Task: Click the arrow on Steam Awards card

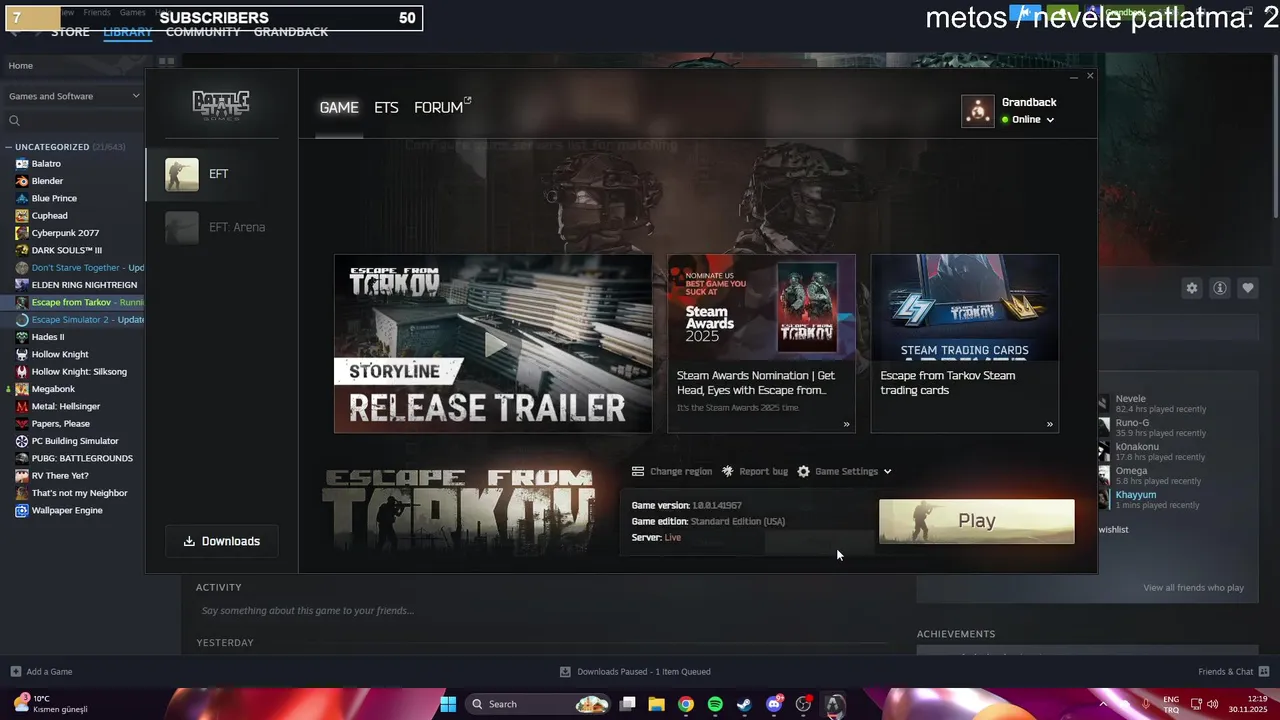Action: pyautogui.click(x=846, y=424)
